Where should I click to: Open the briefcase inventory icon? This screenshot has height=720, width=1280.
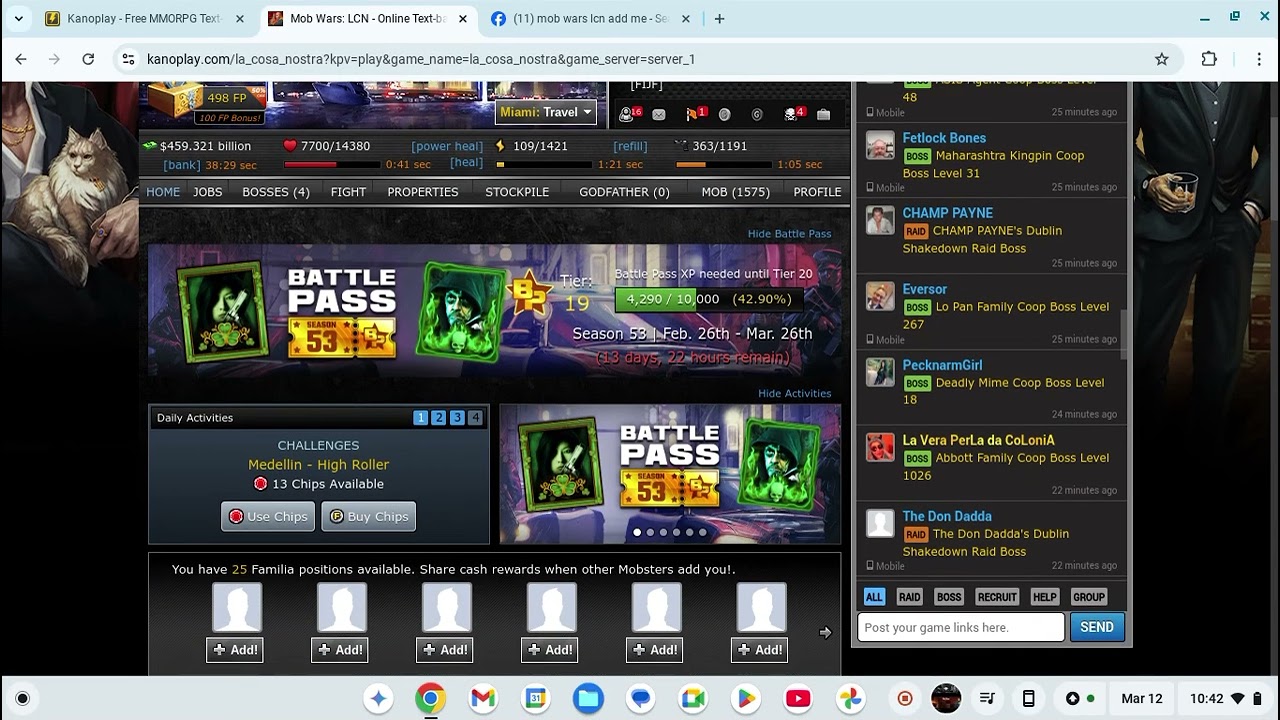[823, 115]
